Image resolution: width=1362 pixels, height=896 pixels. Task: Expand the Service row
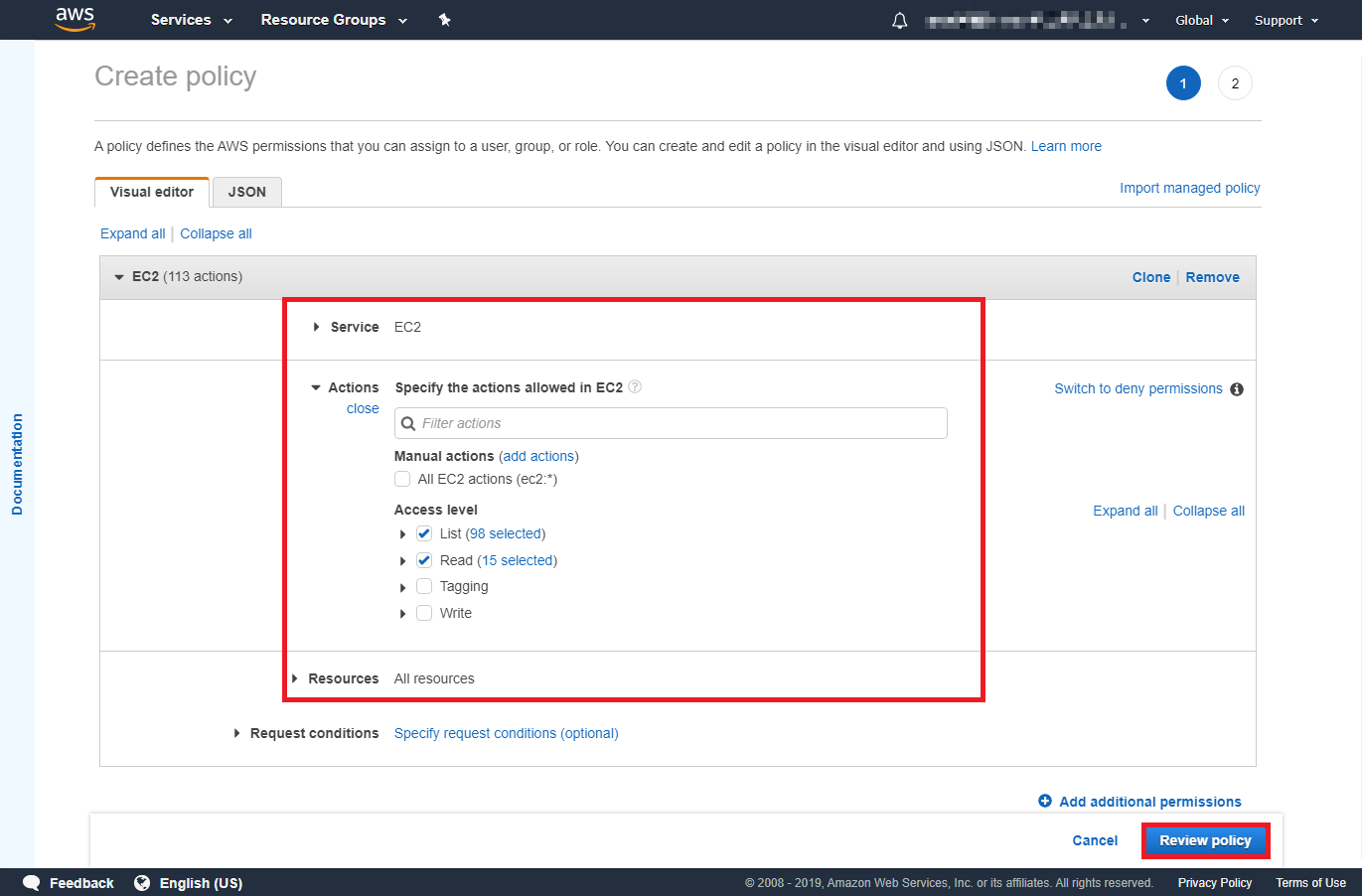316,327
